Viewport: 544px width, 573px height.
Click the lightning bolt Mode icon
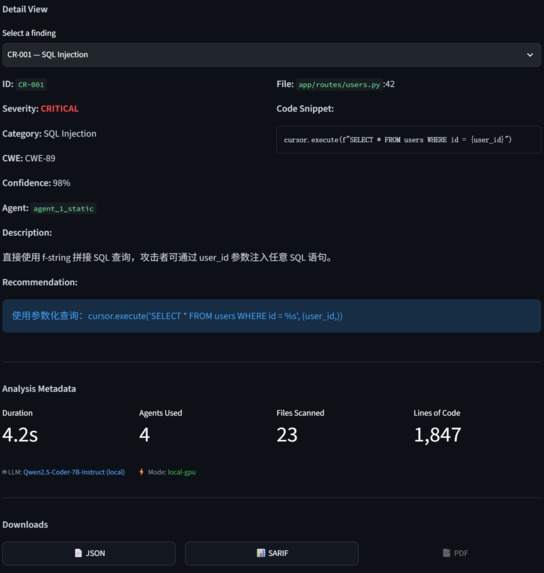[x=141, y=472]
